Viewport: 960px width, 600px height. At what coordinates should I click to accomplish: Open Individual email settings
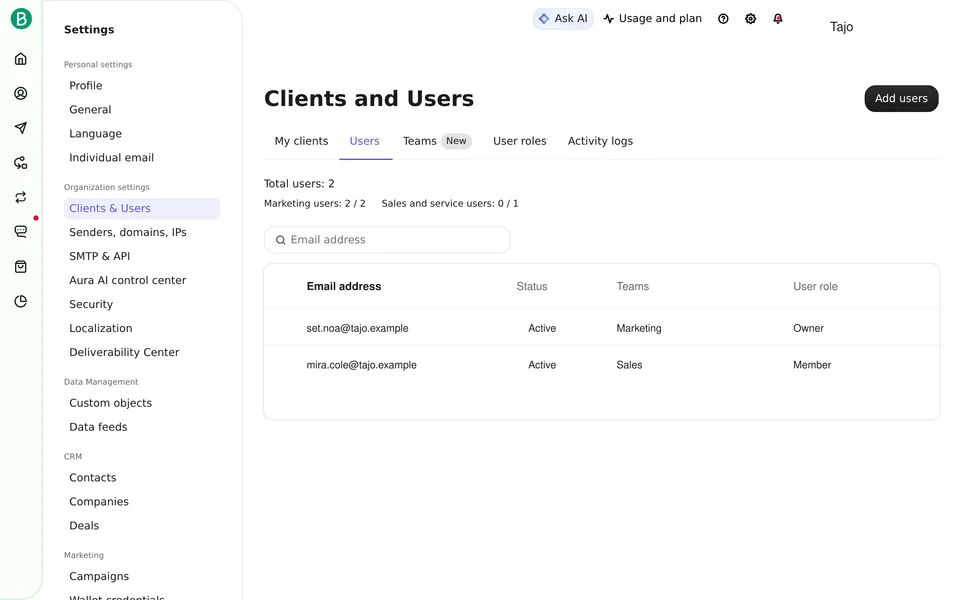pos(111,157)
